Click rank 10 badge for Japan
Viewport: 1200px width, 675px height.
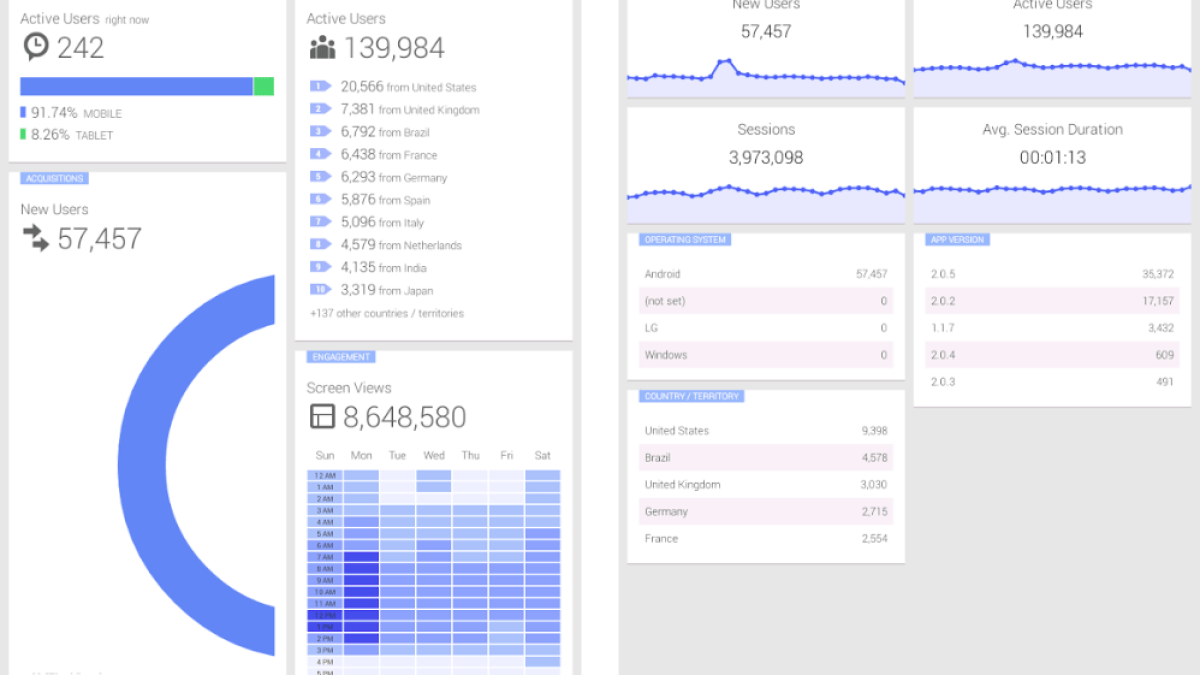pyautogui.click(x=320, y=290)
